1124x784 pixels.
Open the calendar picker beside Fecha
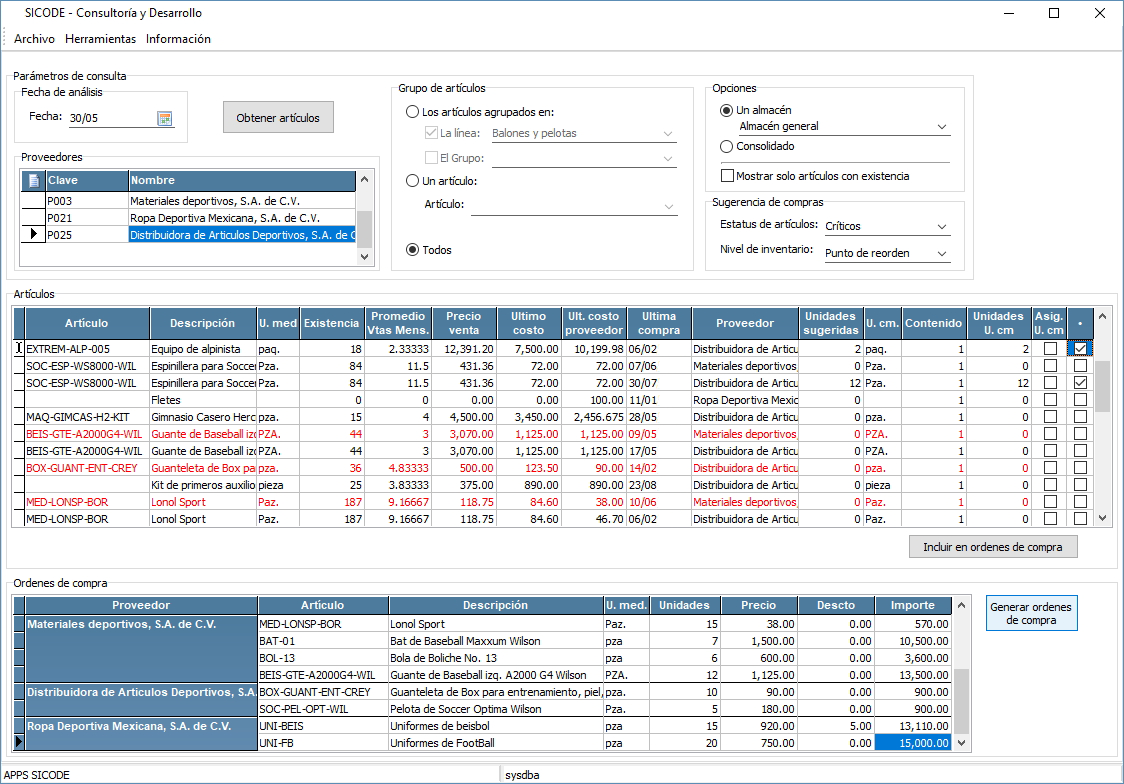165,119
